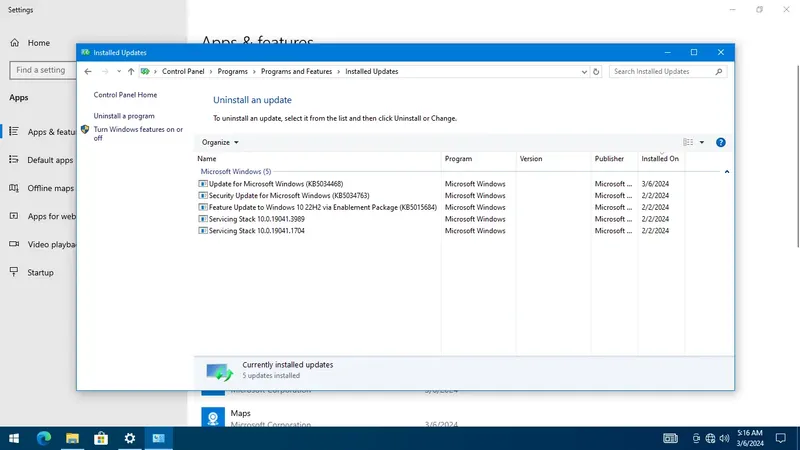Open the Uninstall a program link
800x450 pixels.
[124, 116]
